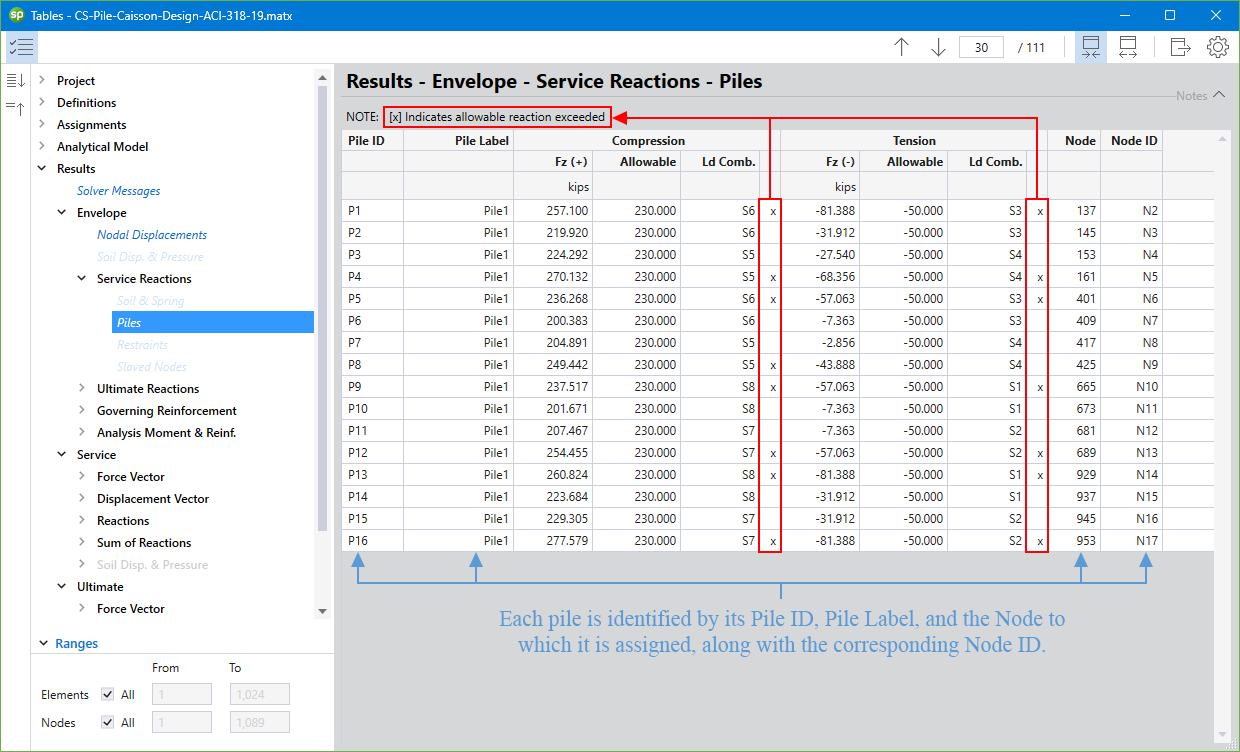Click the -2.856 tension value cell
This screenshot has height=752, width=1240.
(820, 343)
